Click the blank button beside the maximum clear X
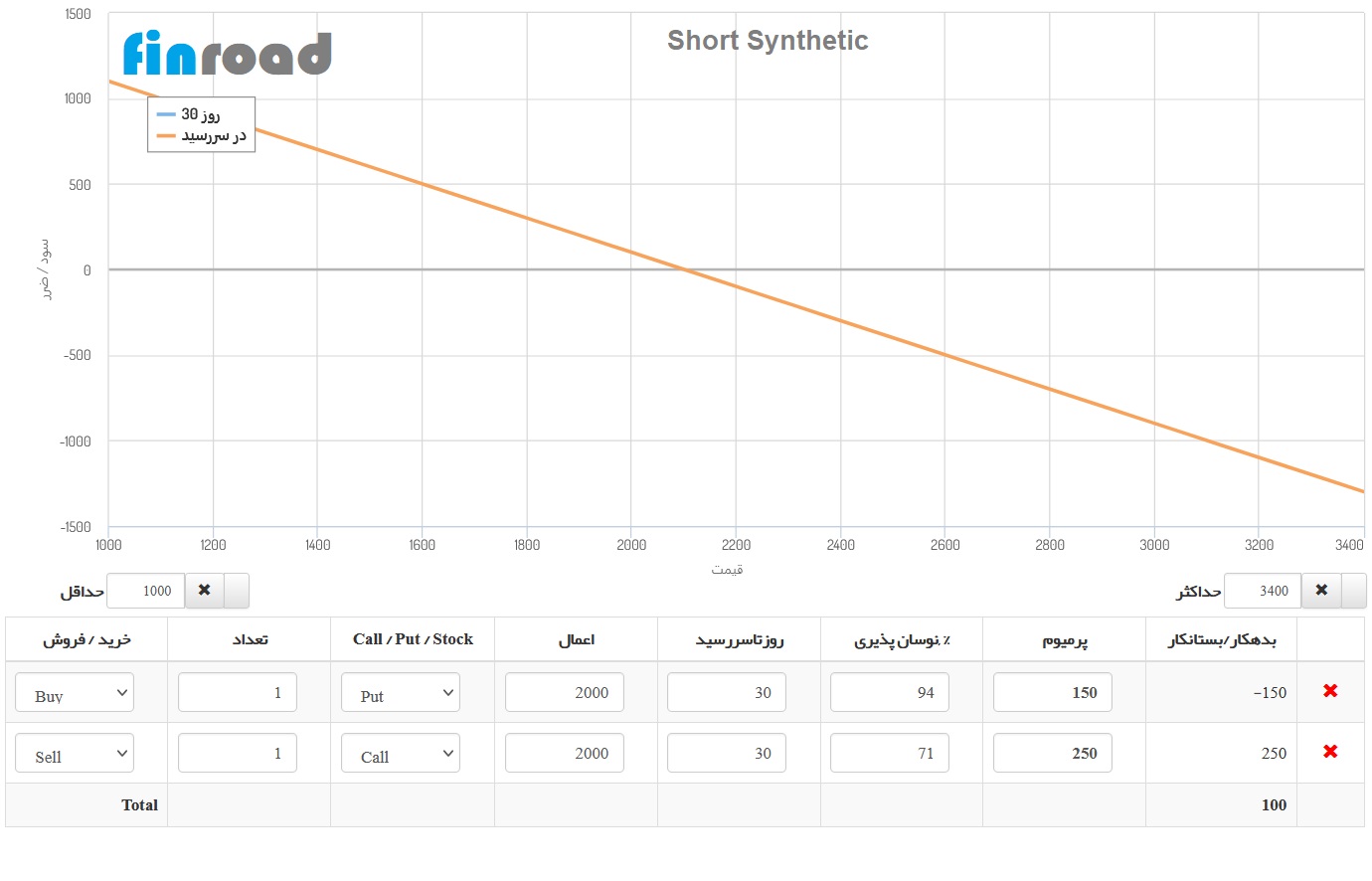The image size is (1372, 881). [1354, 591]
